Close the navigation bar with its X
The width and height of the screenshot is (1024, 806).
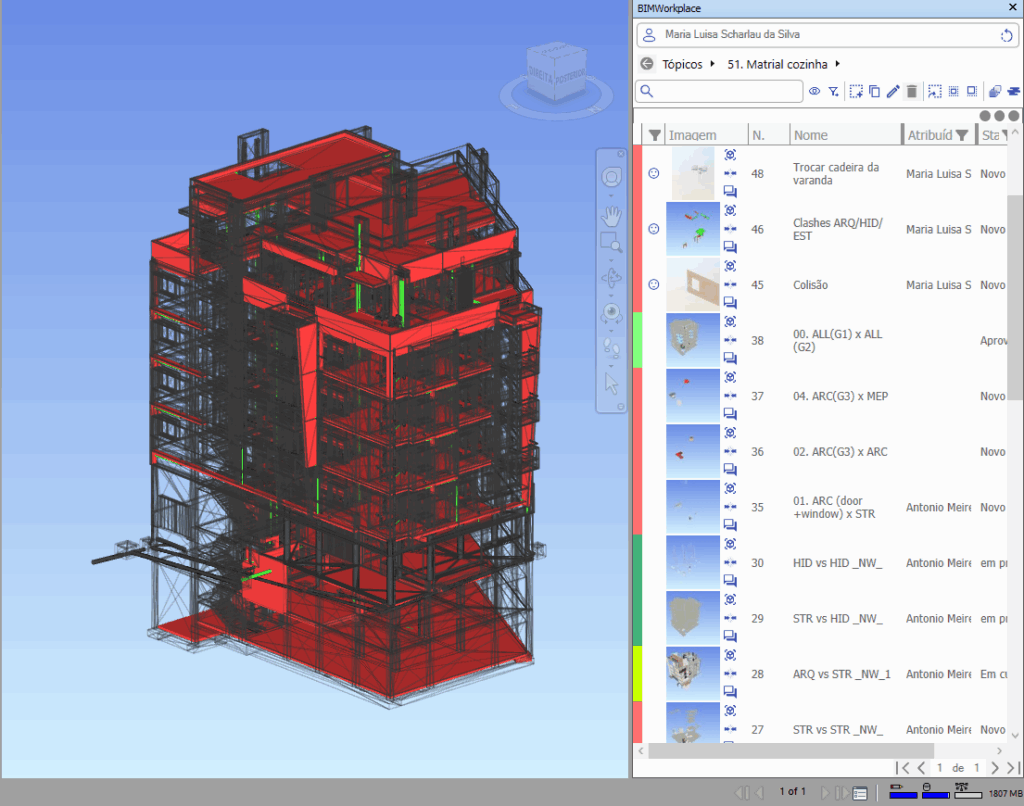click(620, 153)
